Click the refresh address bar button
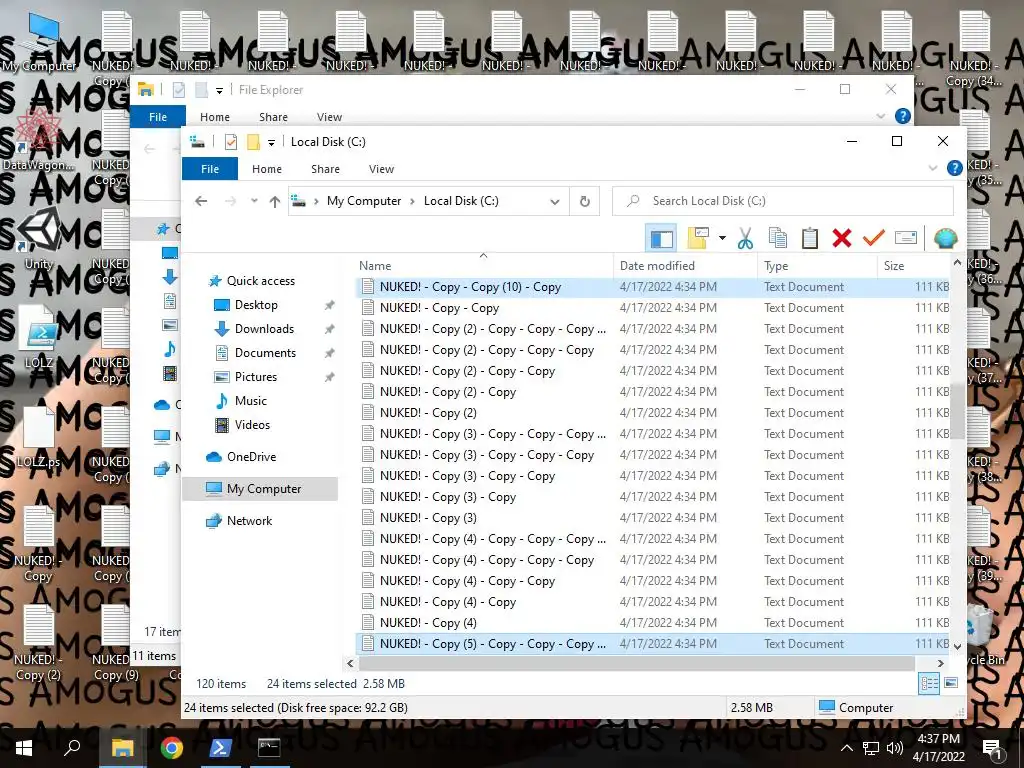The image size is (1024, 768). tap(585, 202)
